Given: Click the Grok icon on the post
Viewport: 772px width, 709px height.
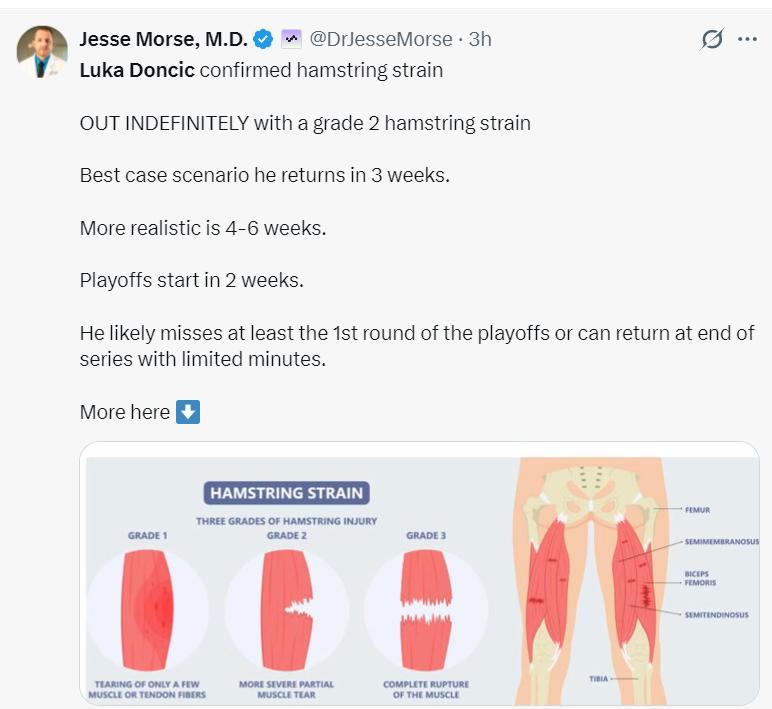Looking at the screenshot, I should click(712, 39).
